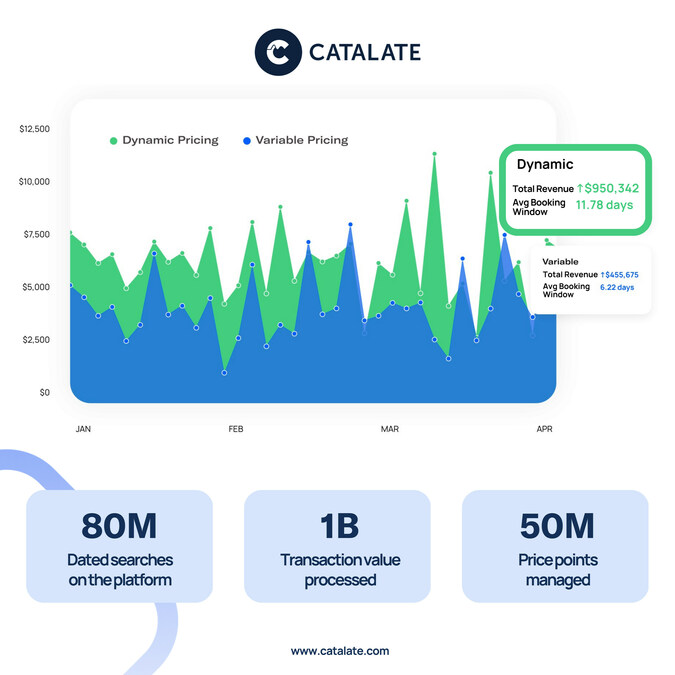Click the 1B transaction value card

pyautogui.click(x=338, y=546)
